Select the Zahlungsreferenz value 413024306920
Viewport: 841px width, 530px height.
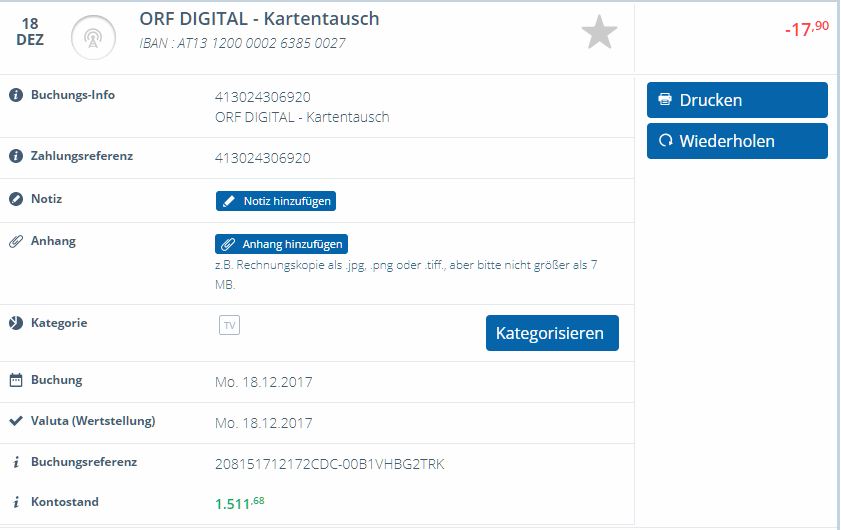(x=263, y=158)
